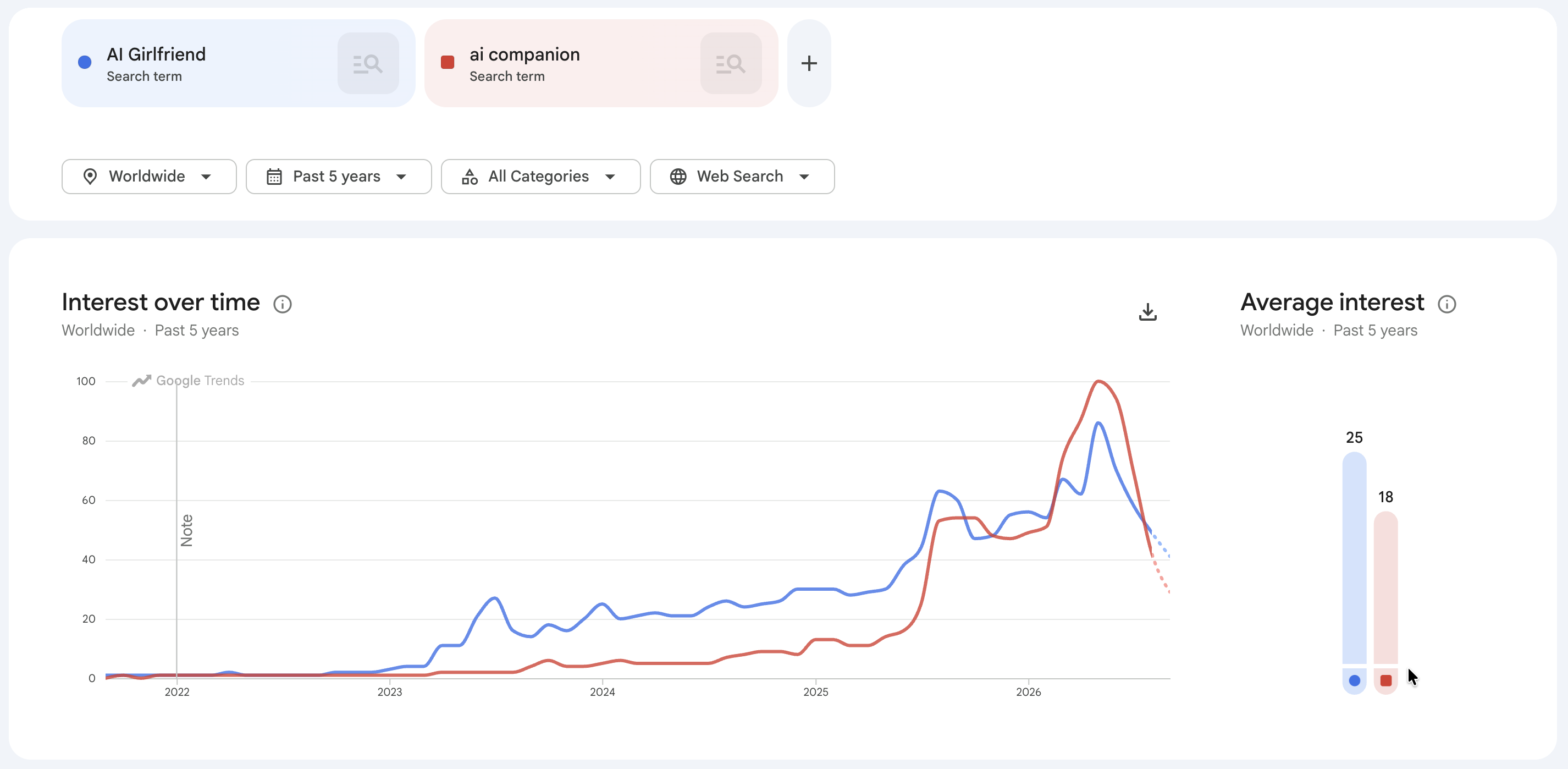This screenshot has width=1568, height=769.
Task: Click the red average interest bar showing 18
Action: [1385, 587]
